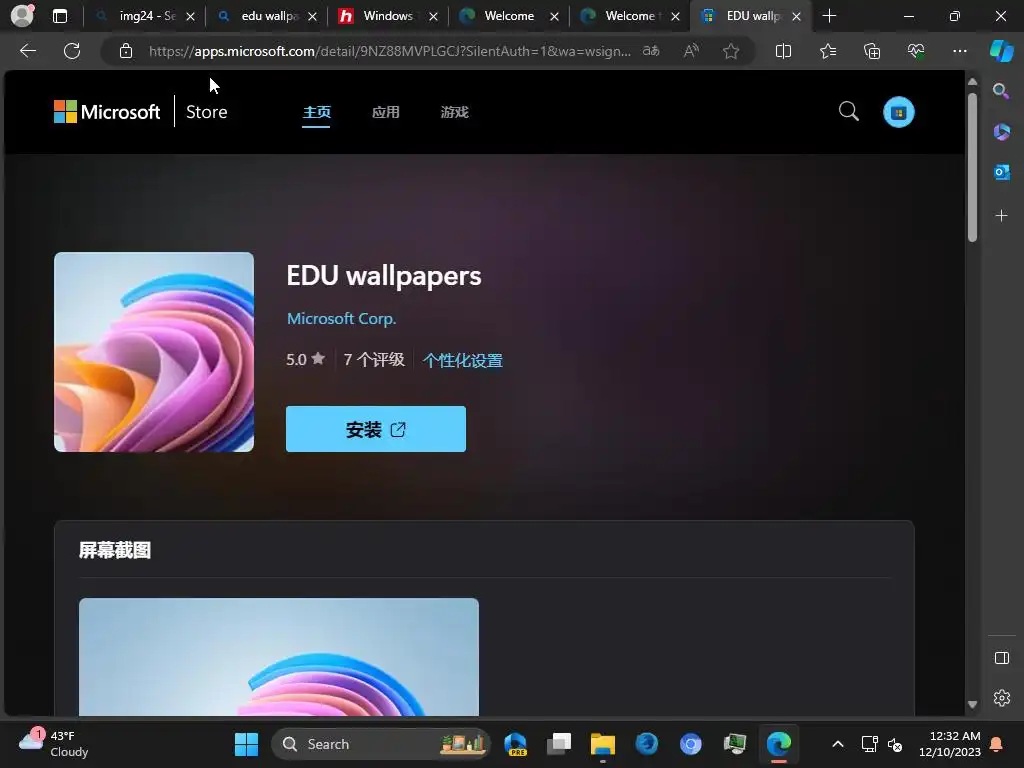This screenshot has height=768, width=1024.
Task: Search the Microsoft Store site
Action: click(848, 112)
